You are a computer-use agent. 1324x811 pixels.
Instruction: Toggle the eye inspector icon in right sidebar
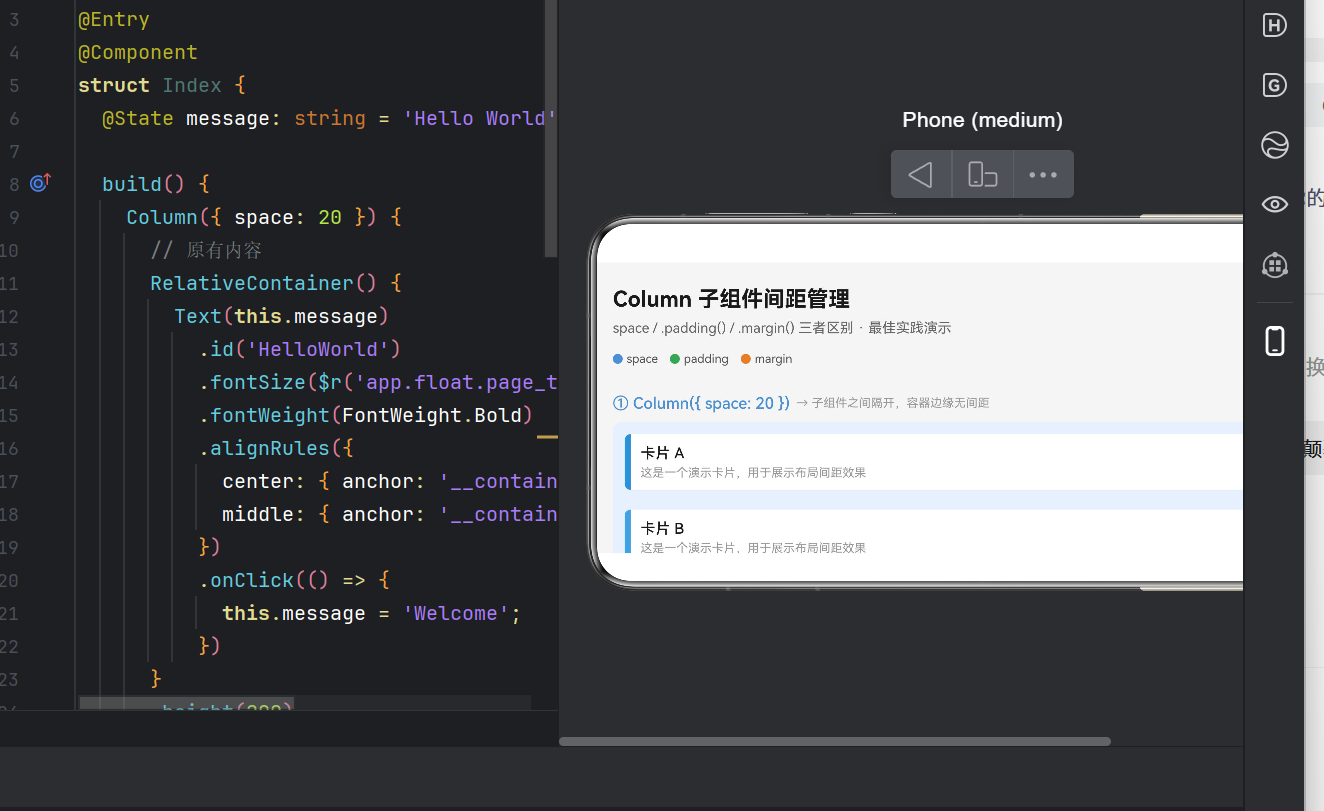1274,205
